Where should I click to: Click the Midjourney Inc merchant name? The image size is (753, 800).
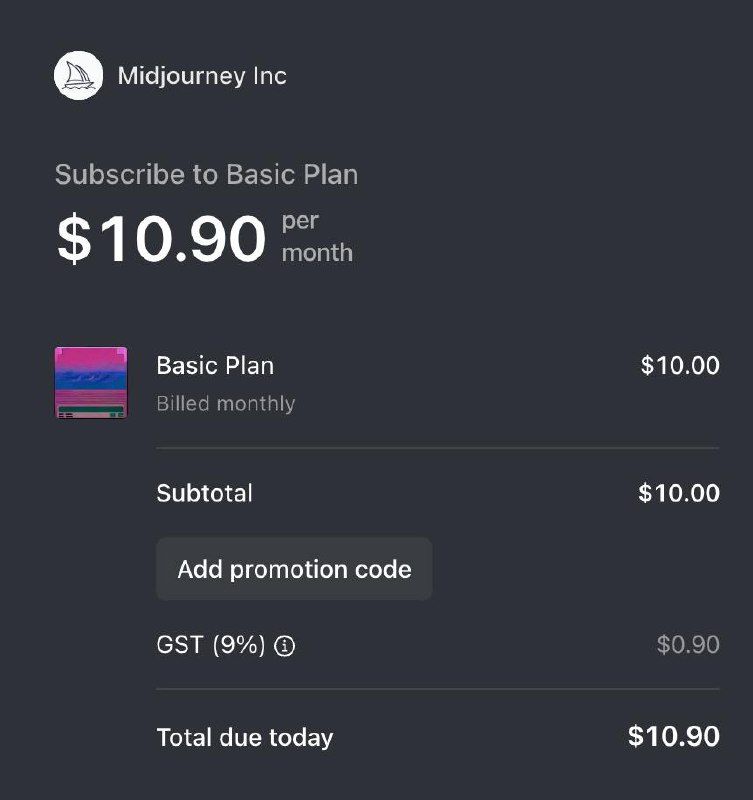pos(202,76)
